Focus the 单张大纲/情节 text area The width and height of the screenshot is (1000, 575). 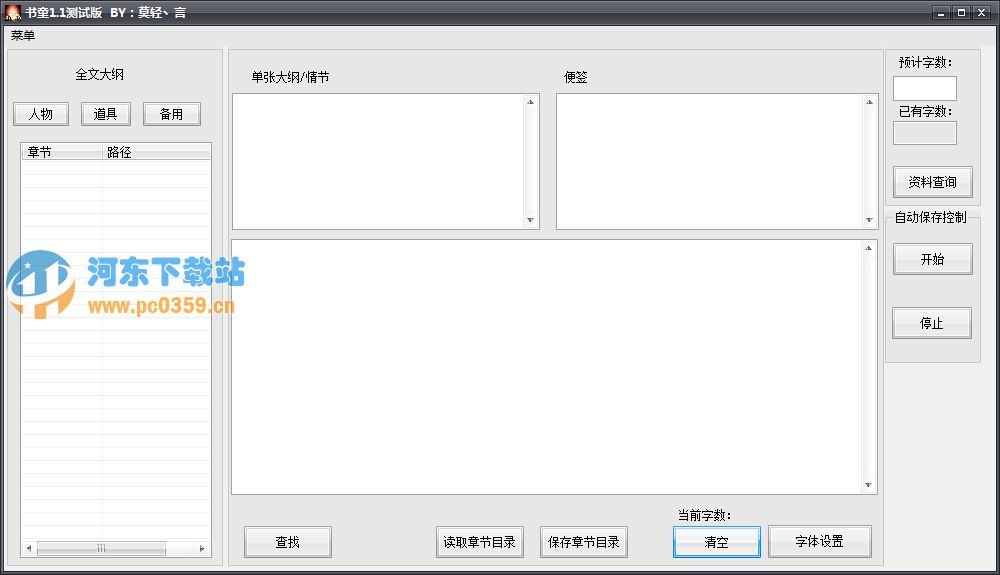pyautogui.click(x=379, y=161)
